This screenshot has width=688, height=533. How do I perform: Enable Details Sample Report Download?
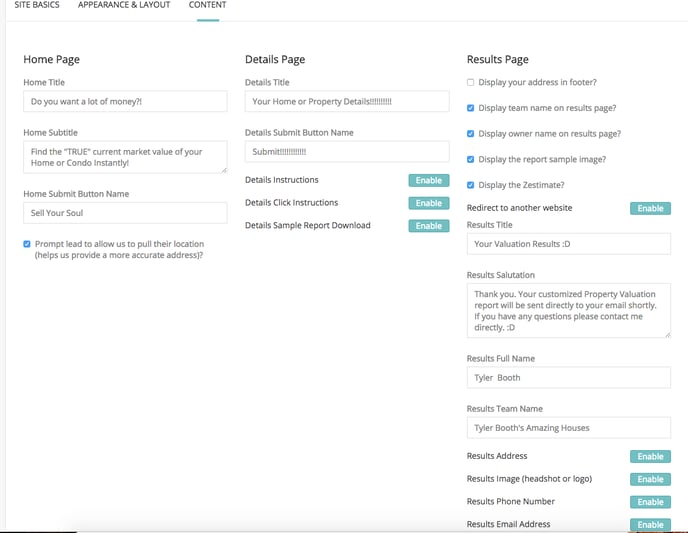[429, 226]
